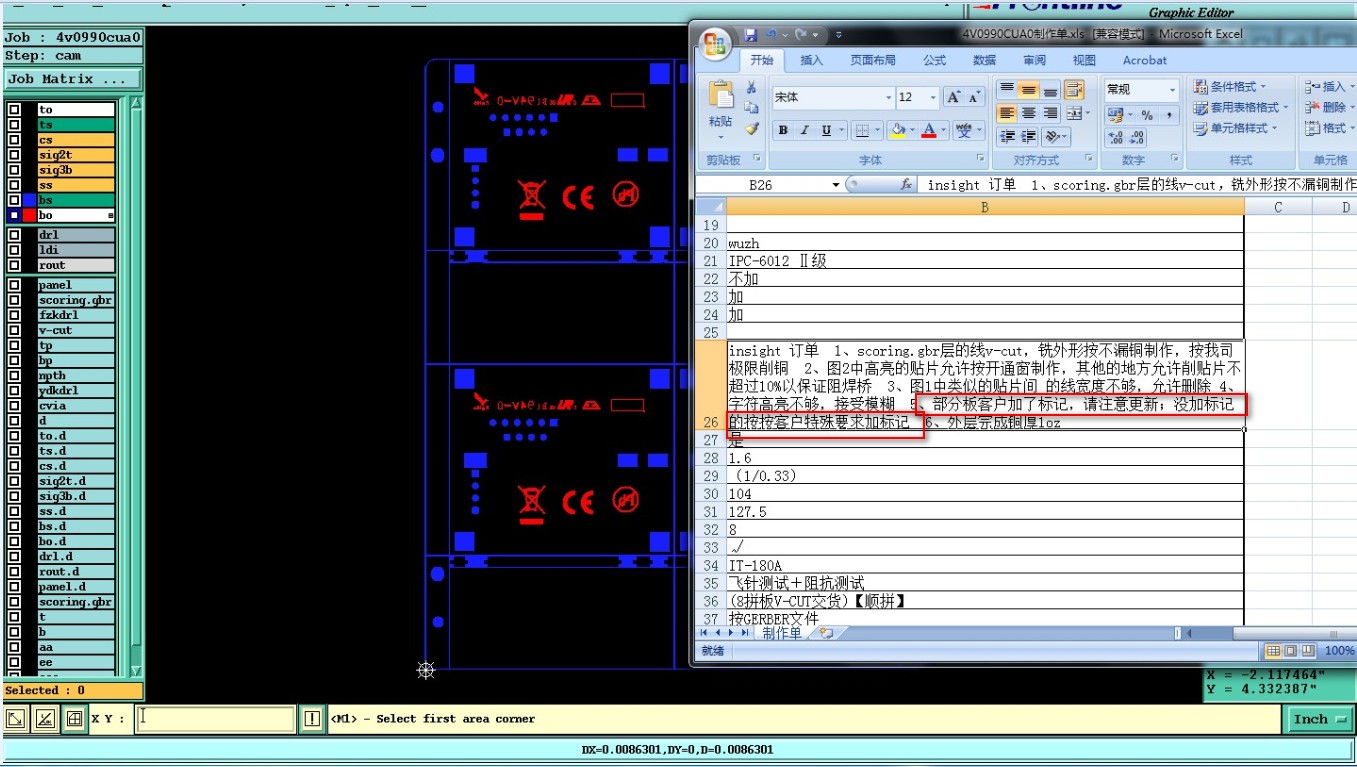The height and width of the screenshot is (767, 1357).
Task: Click Excel page layout view button
Action: point(1292,651)
